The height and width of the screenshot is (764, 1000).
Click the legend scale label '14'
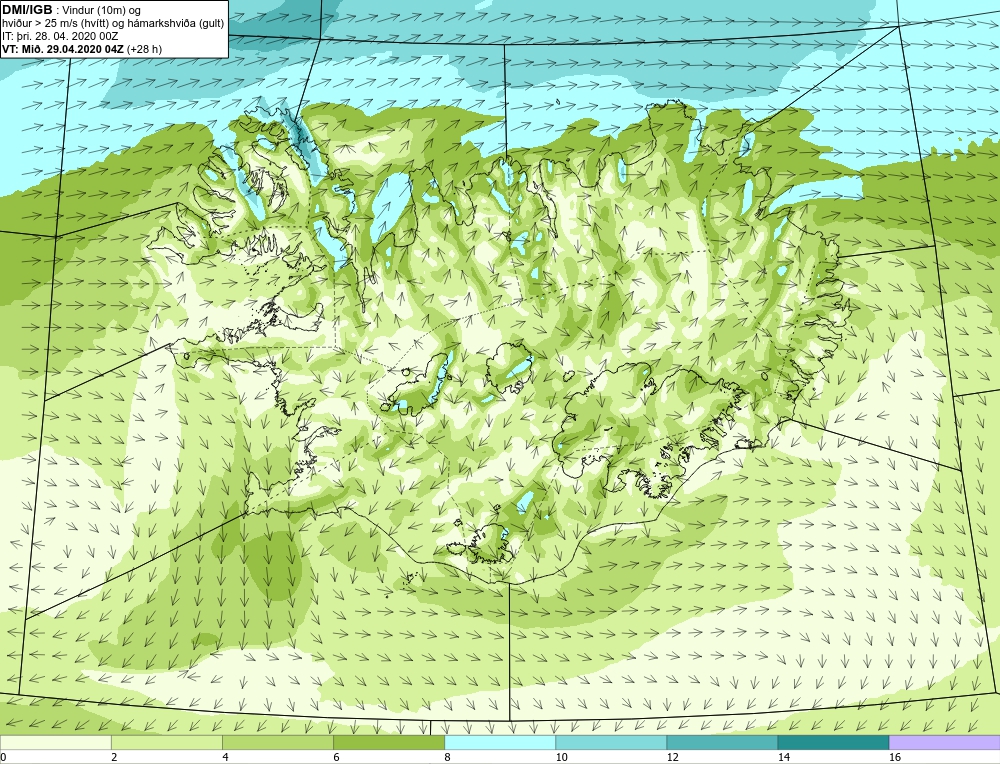784,757
